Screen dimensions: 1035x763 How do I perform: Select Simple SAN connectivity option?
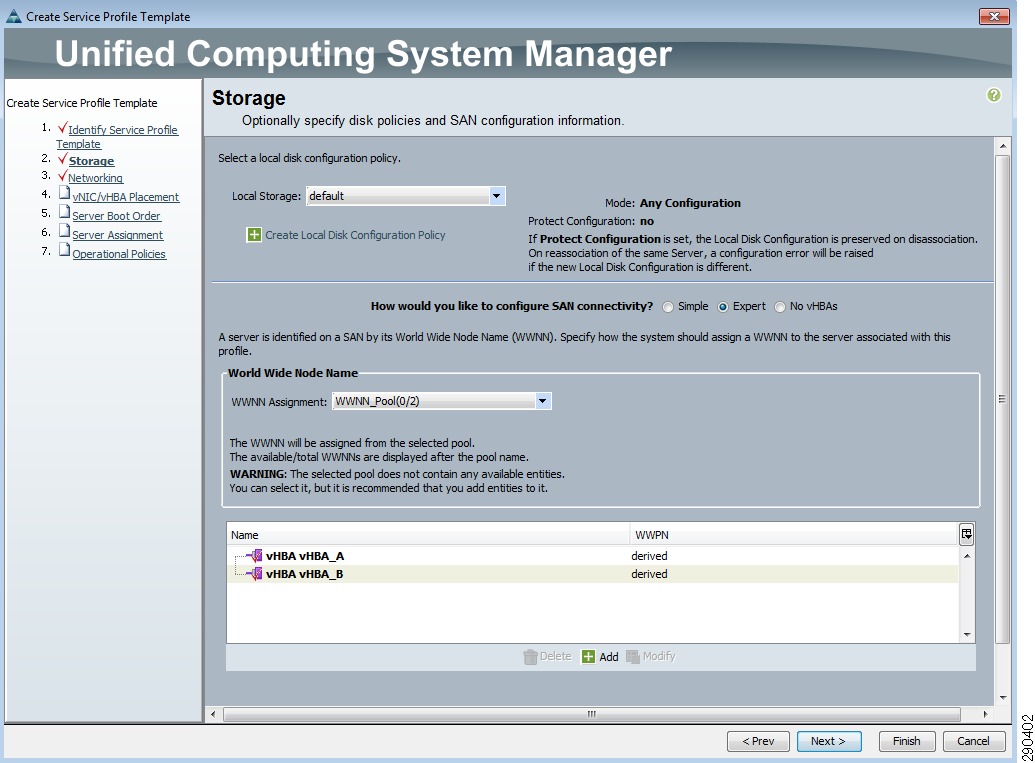pyautogui.click(x=668, y=307)
